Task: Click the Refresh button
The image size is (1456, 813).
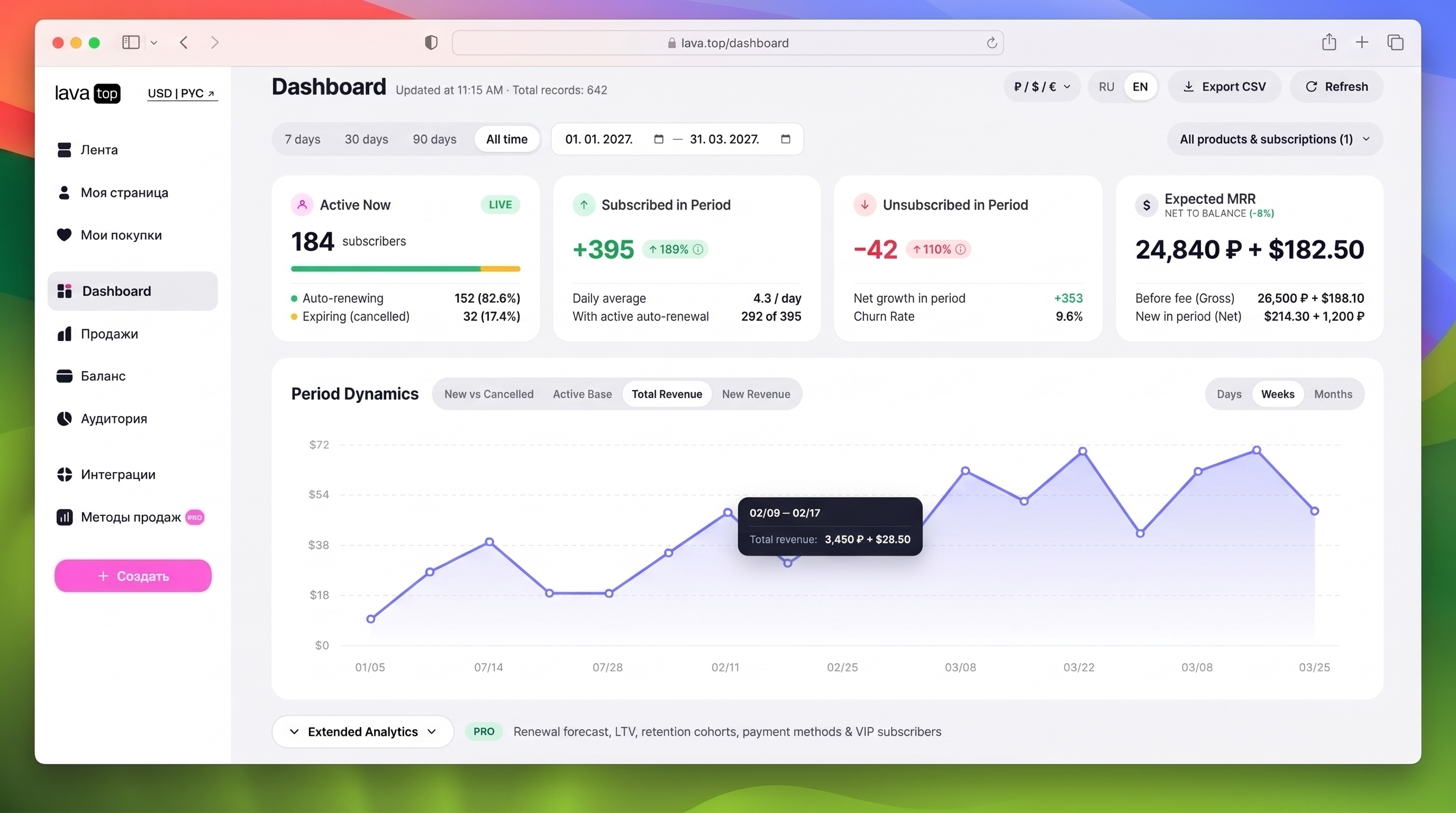Action: tap(1337, 86)
